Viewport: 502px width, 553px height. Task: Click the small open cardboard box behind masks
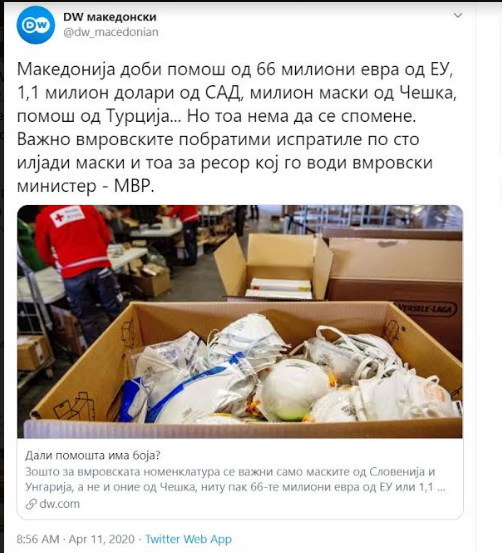(273, 267)
